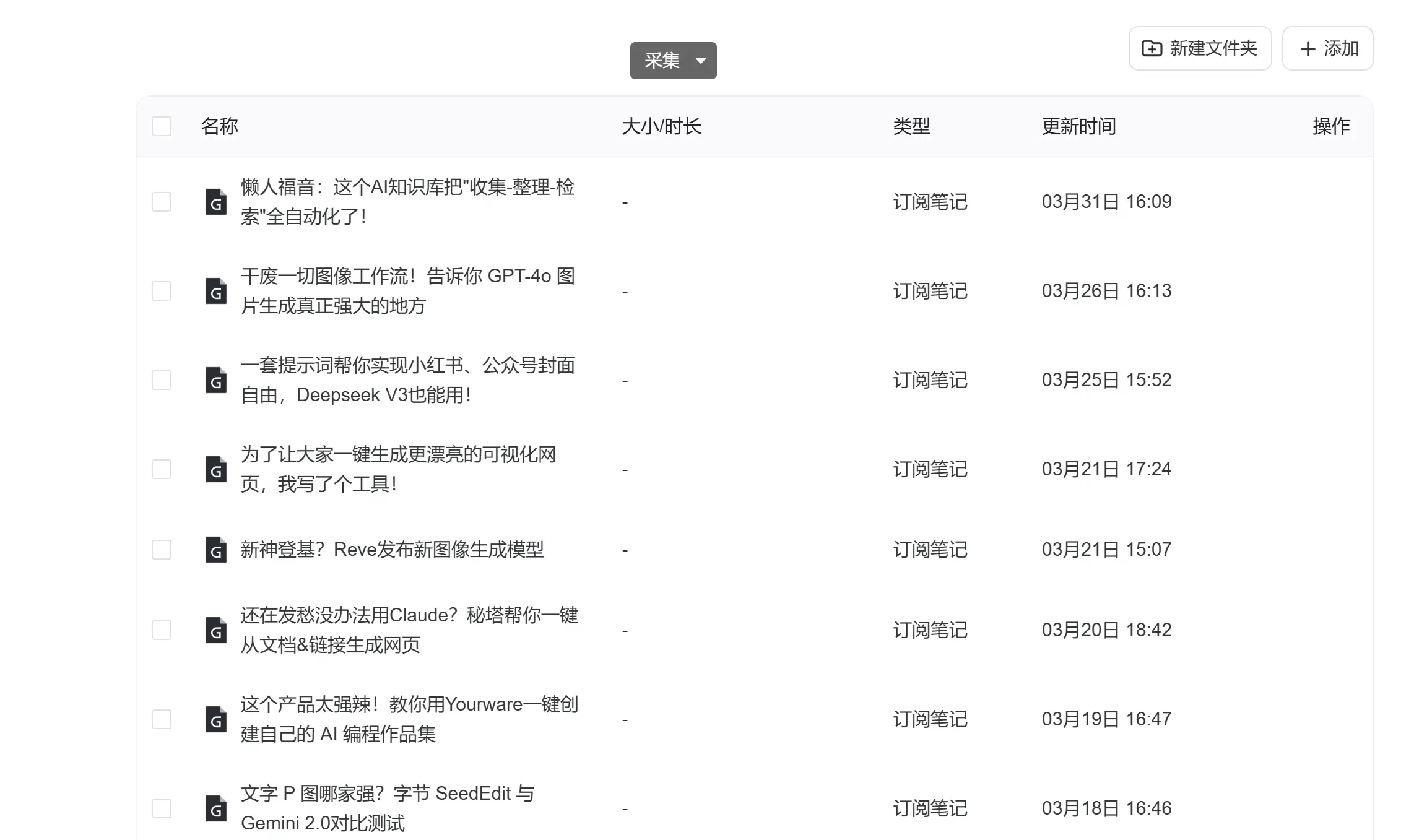The width and height of the screenshot is (1401, 840).
Task: Click the plus icon in 添加 button
Action: click(x=1308, y=49)
